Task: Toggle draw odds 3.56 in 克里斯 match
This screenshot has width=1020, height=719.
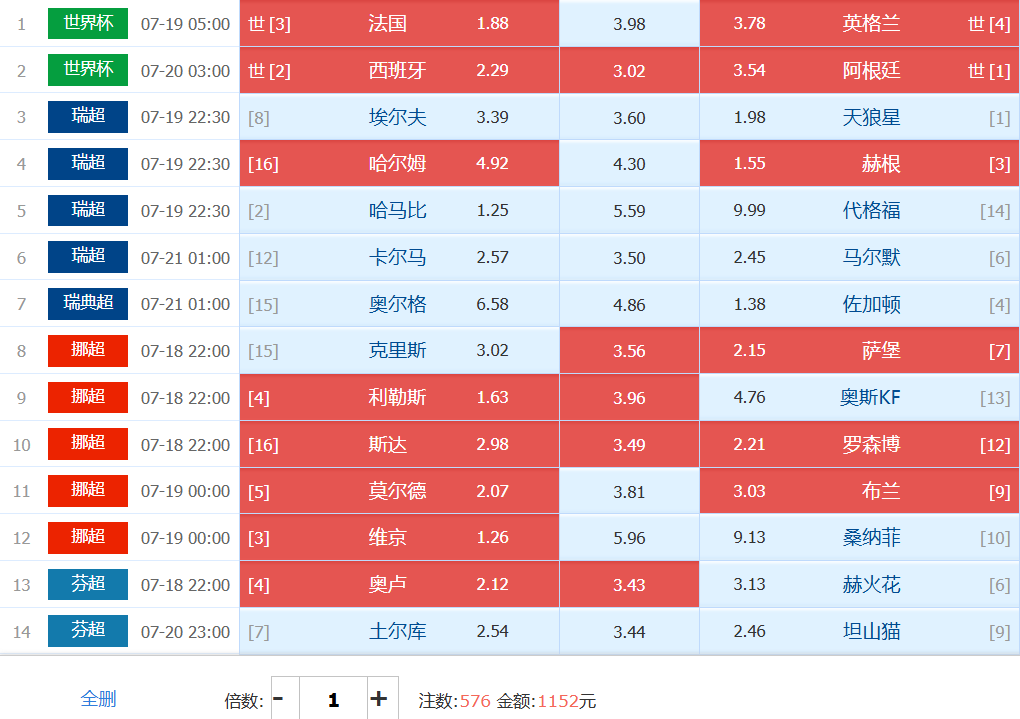Action: click(629, 351)
